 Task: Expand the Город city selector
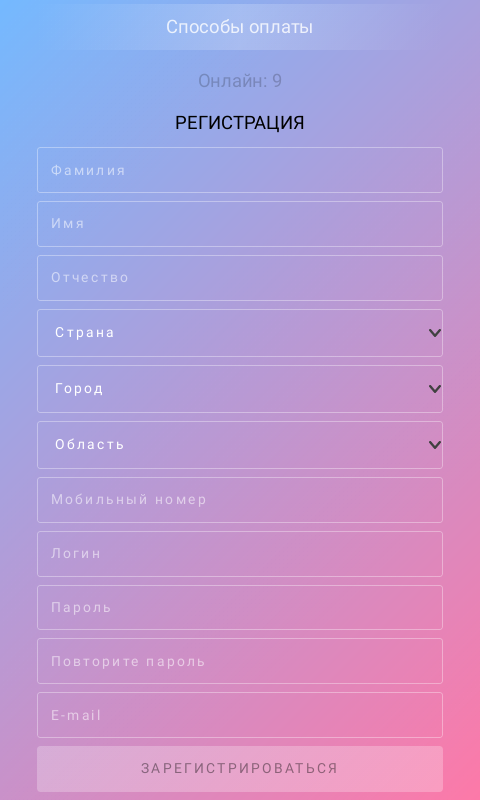tap(240, 389)
